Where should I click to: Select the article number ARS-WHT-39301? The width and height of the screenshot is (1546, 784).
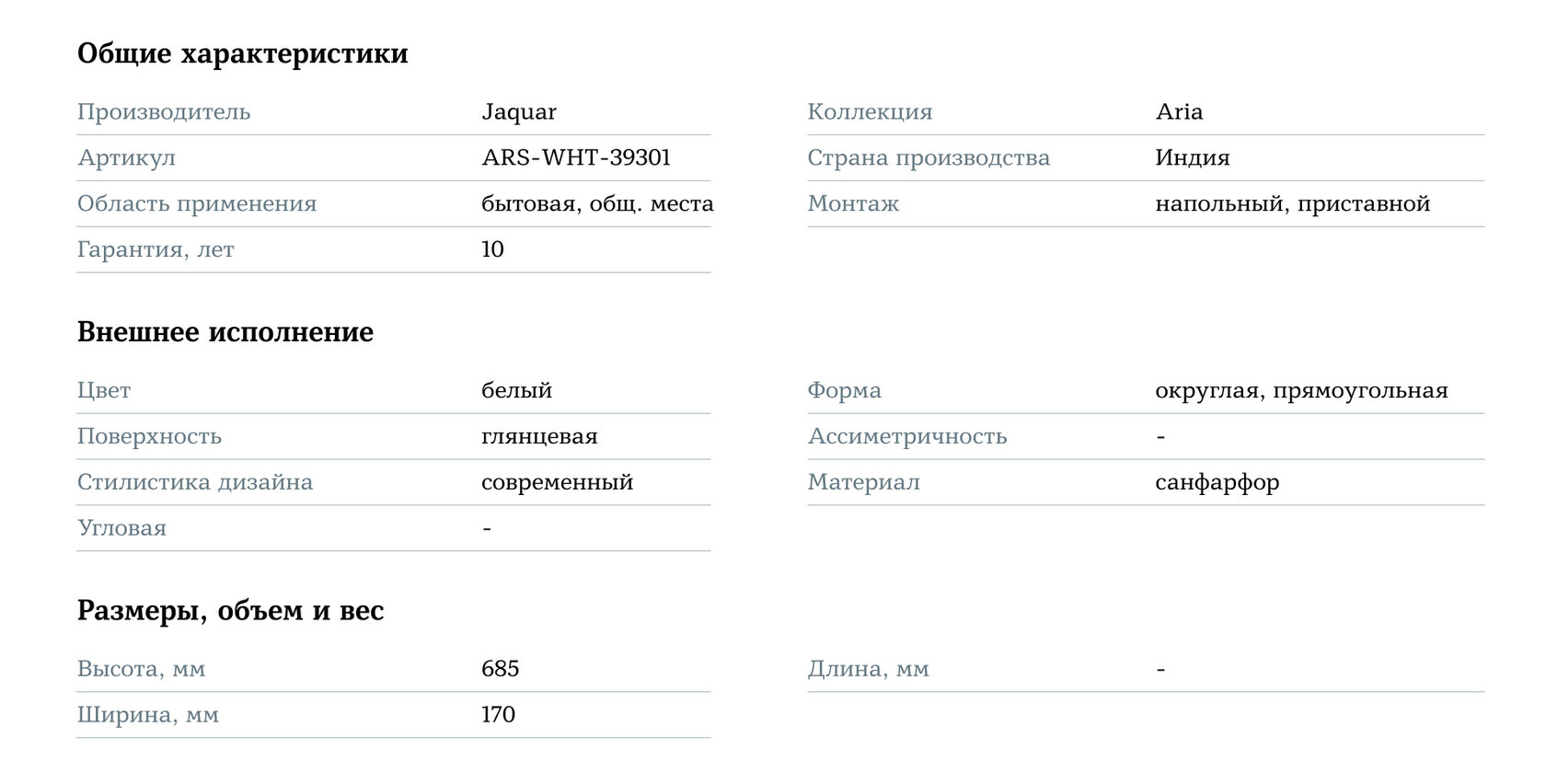coord(575,158)
